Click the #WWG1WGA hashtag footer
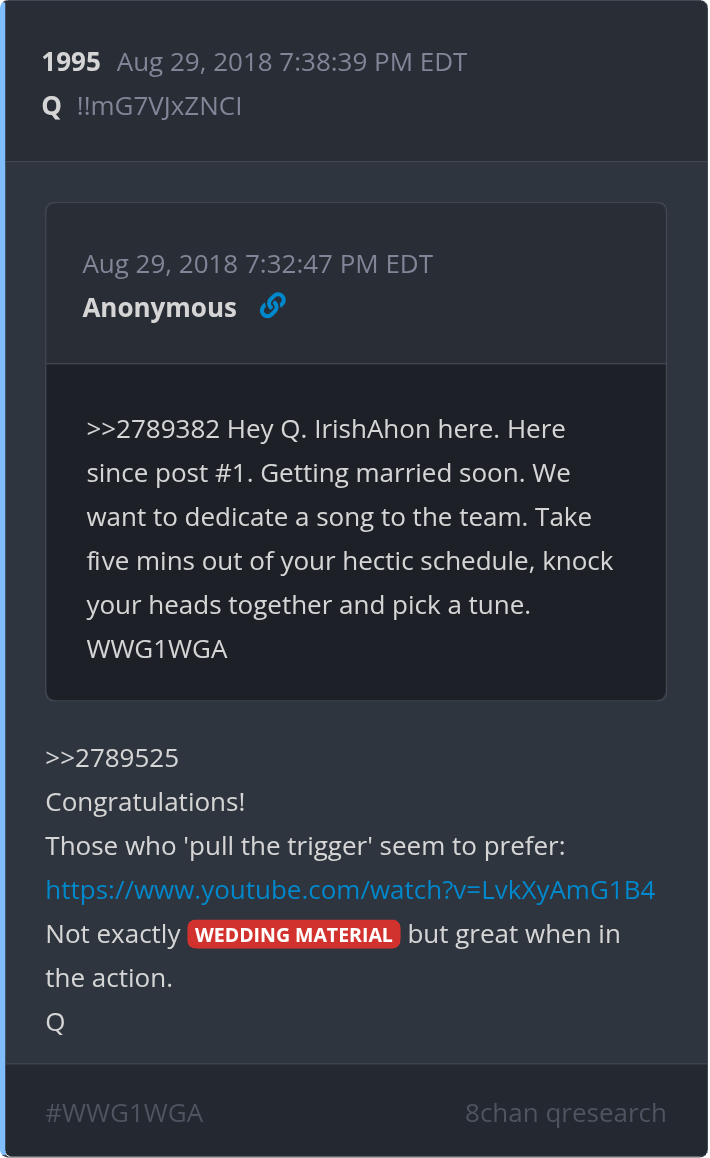Viewport: 710px width, 1158px height. click(124, 1113)
